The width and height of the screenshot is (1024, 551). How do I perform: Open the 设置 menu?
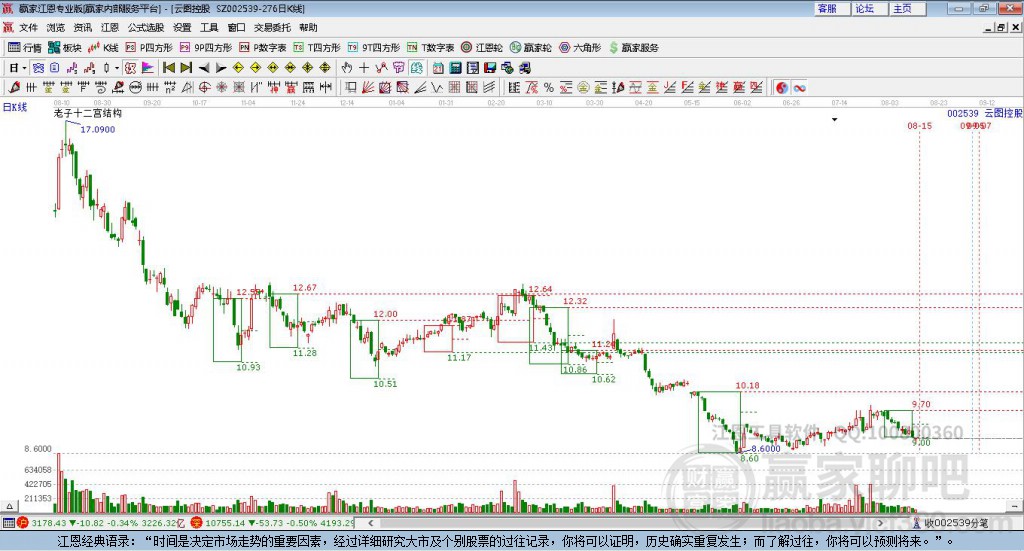182,27
